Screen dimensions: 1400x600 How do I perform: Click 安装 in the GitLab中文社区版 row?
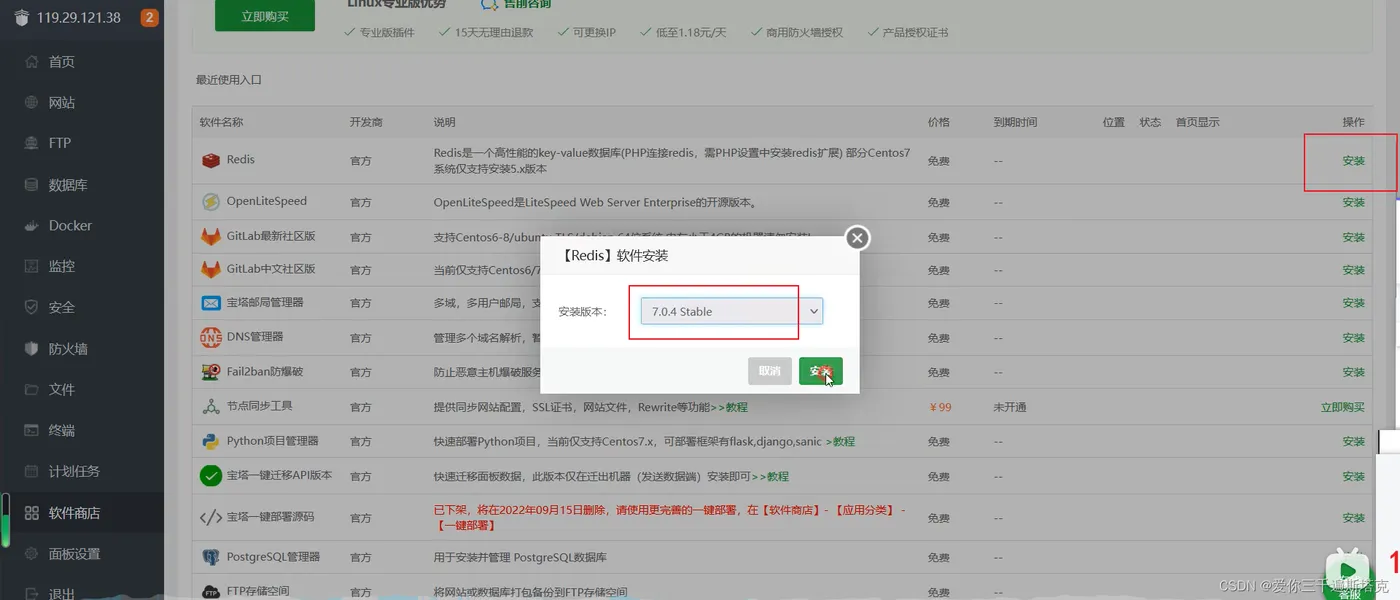coord(1353,270)
